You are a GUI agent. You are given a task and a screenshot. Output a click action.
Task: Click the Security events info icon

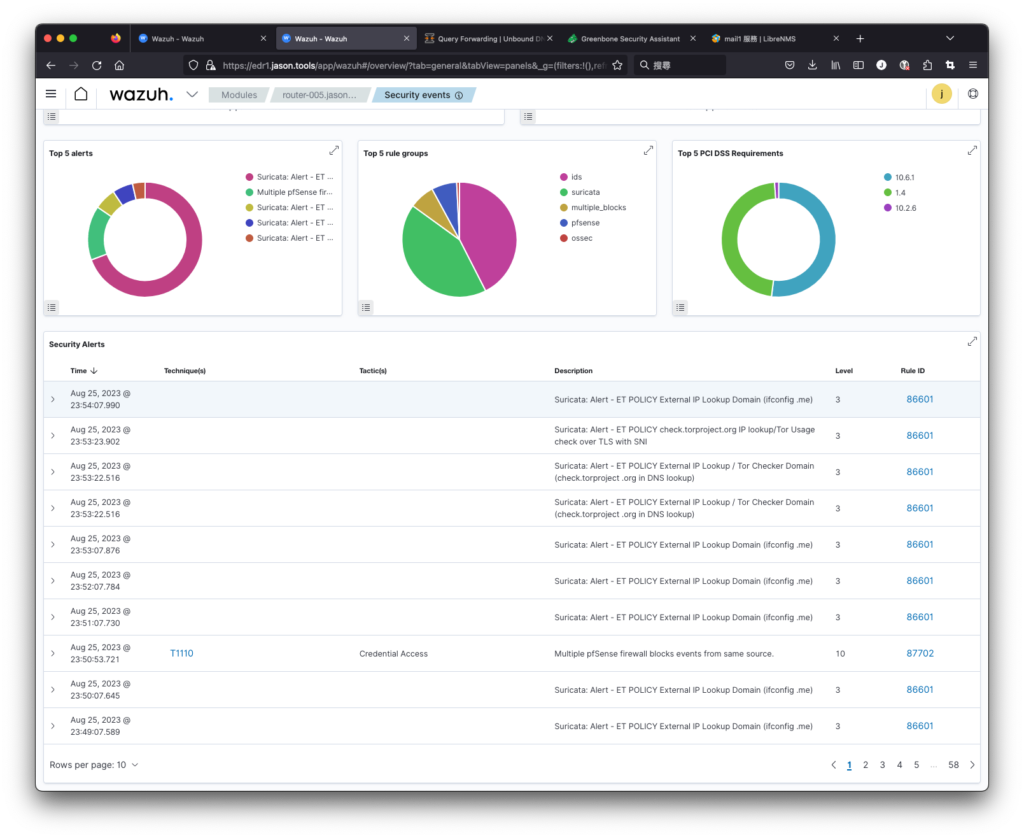[459, 95]
